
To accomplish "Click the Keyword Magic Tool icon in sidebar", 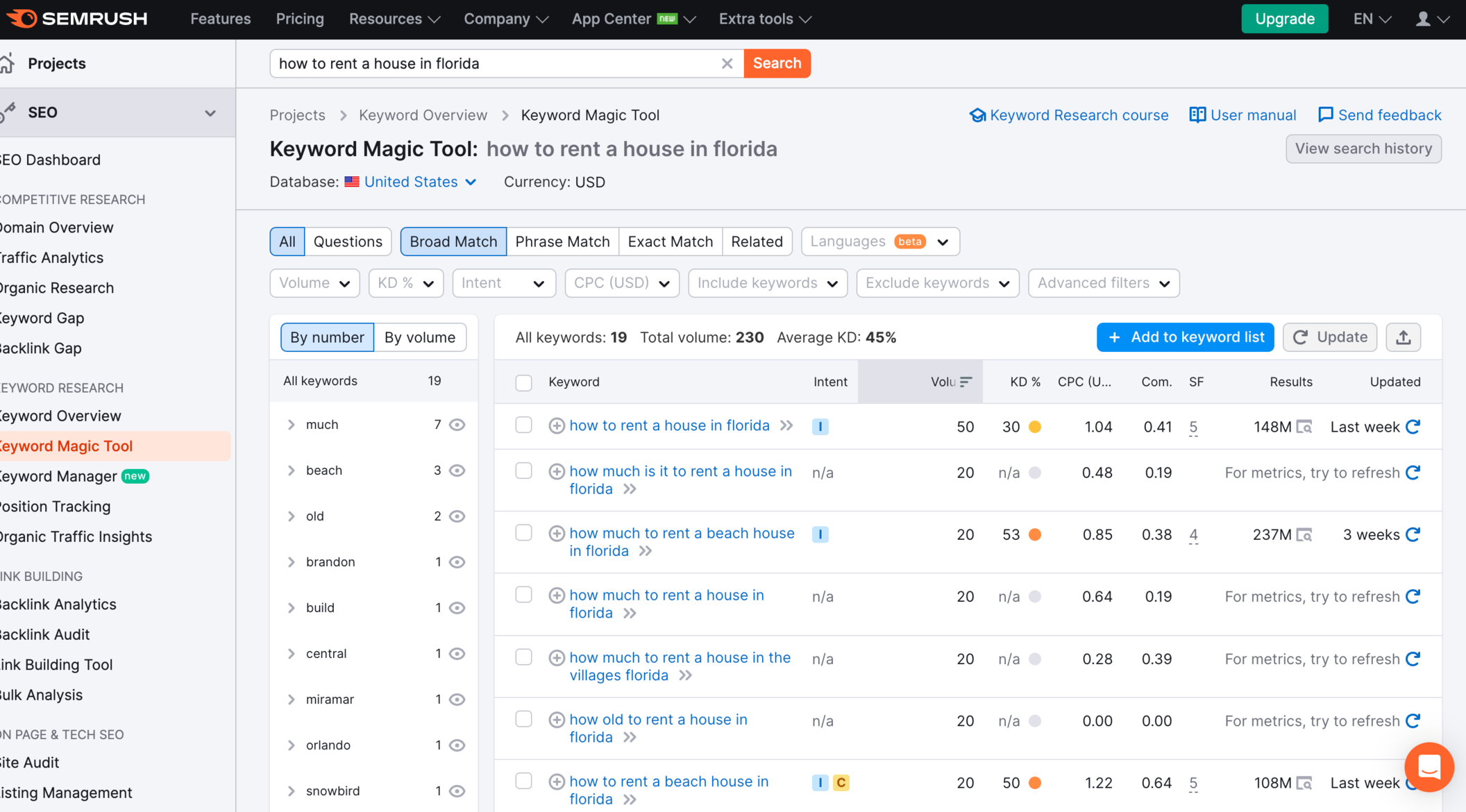I will 64,445.
